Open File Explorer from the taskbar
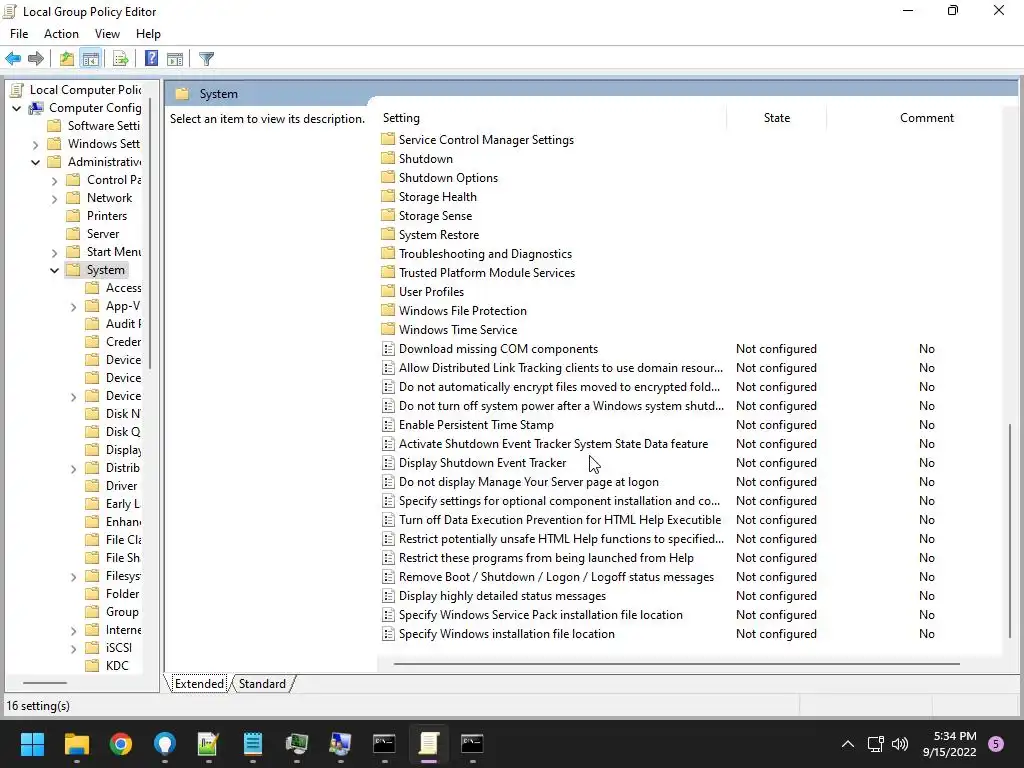1024x768 pixels. pyautogui.click(x=76, y=744)
